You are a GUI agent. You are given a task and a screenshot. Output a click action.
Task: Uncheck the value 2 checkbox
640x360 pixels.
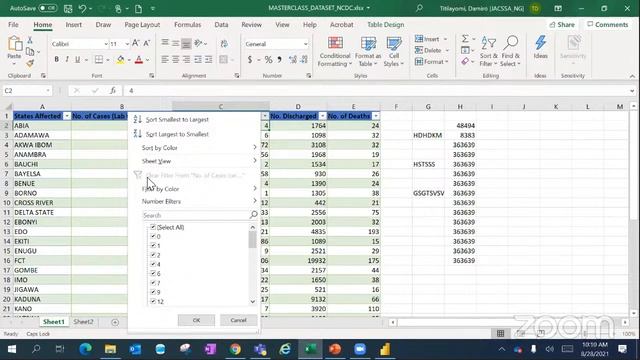(x=153, y=255)
